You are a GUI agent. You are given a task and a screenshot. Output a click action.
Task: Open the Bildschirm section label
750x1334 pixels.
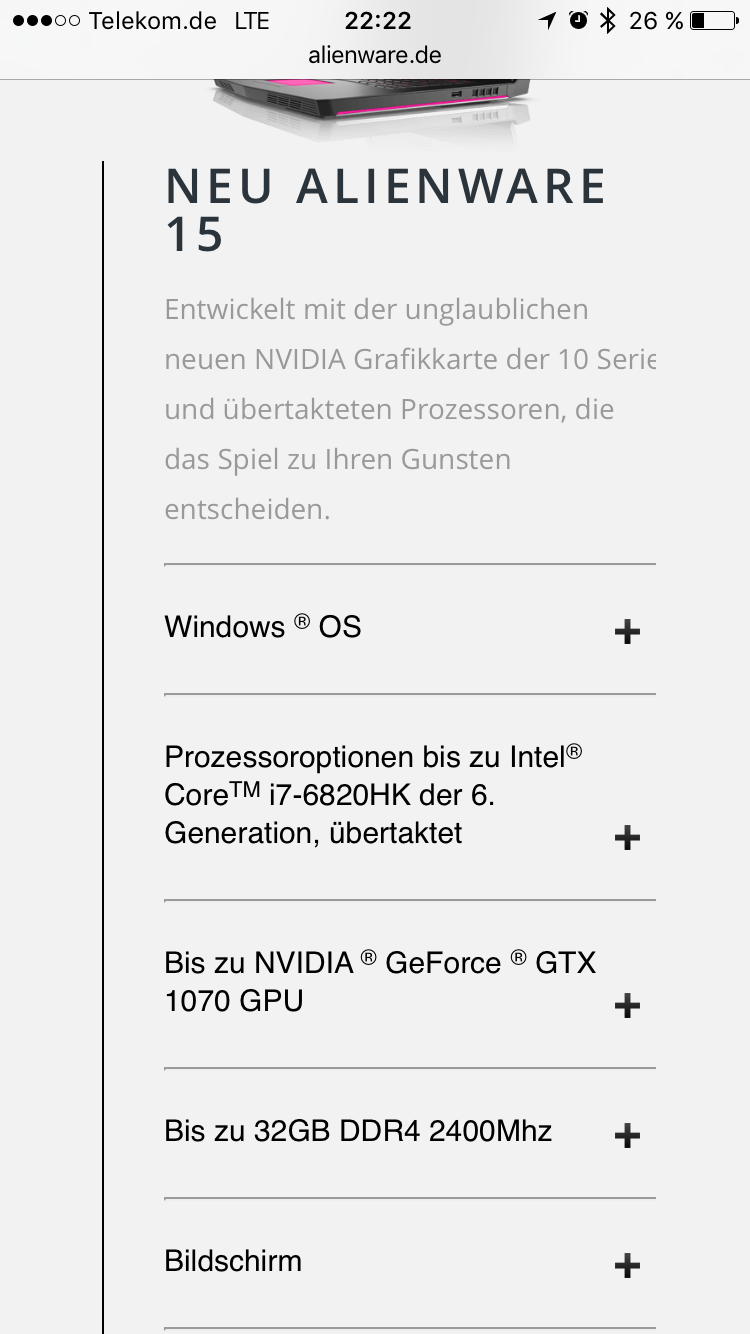233,1261
